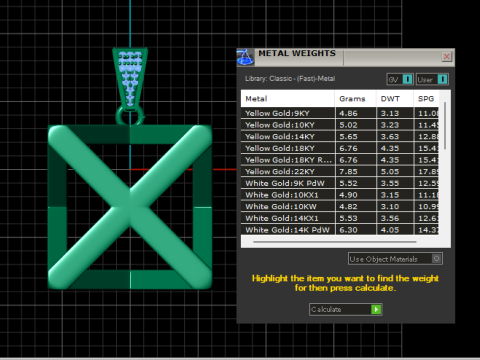Select the White Gold:14KX1 row
Image resolution: width=480 pixels, height=360 pixels.
[340, 218]
